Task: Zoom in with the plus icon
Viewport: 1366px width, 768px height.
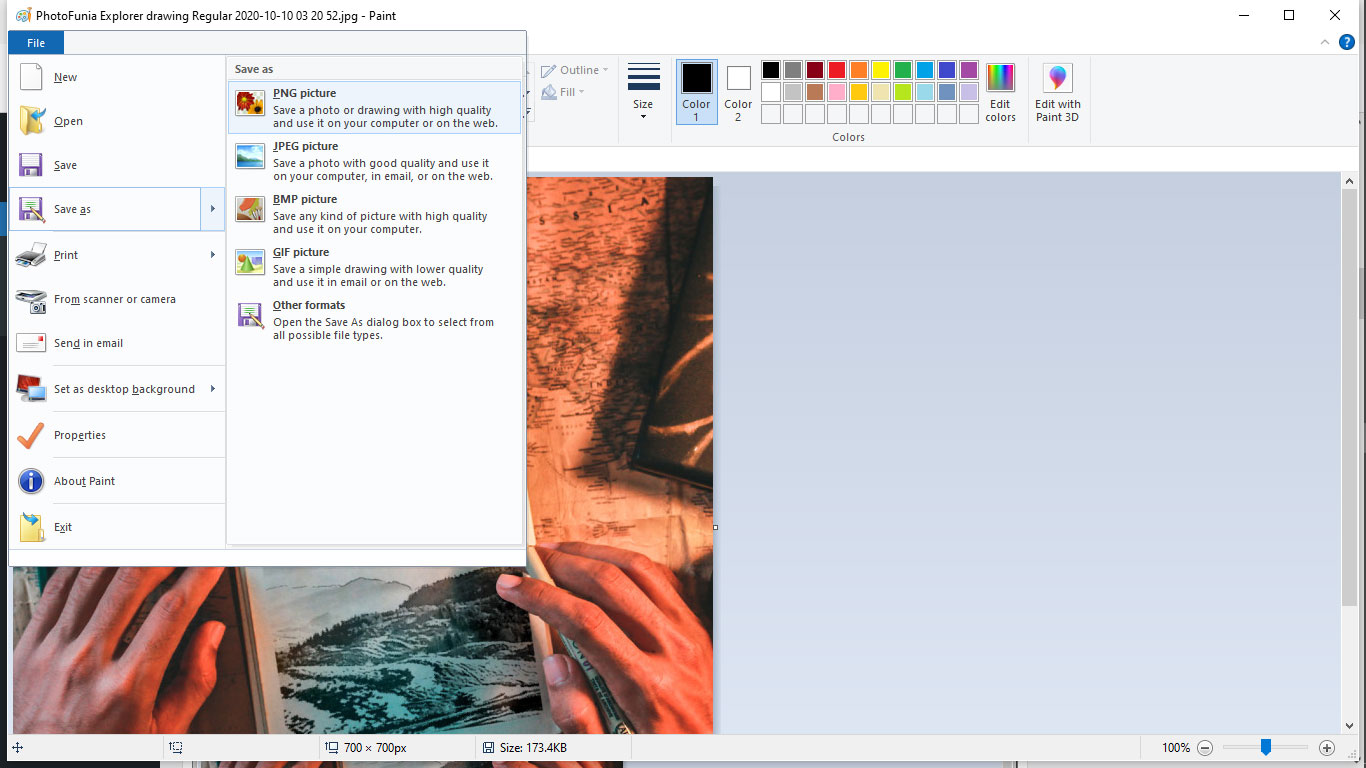Action: (1328, 747)
